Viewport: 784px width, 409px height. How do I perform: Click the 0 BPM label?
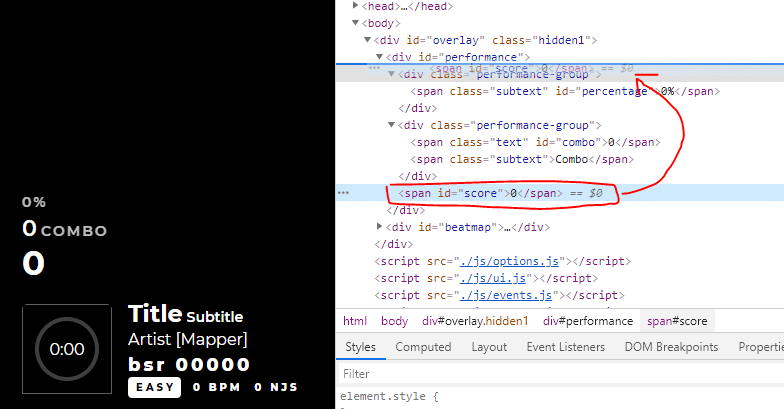coord(216,388)
